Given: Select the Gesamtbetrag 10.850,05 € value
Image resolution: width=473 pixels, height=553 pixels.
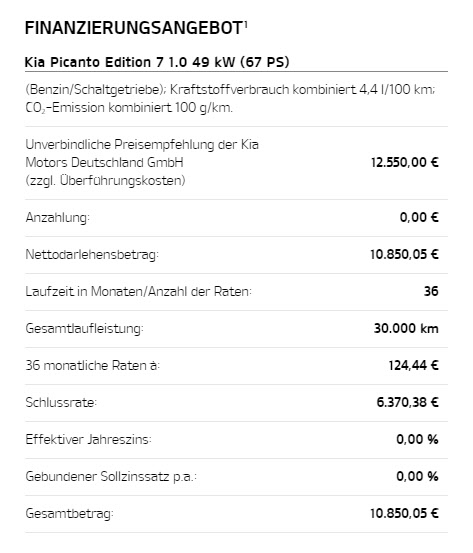Looking at the screenshot, I should click(x=404, y=513).
